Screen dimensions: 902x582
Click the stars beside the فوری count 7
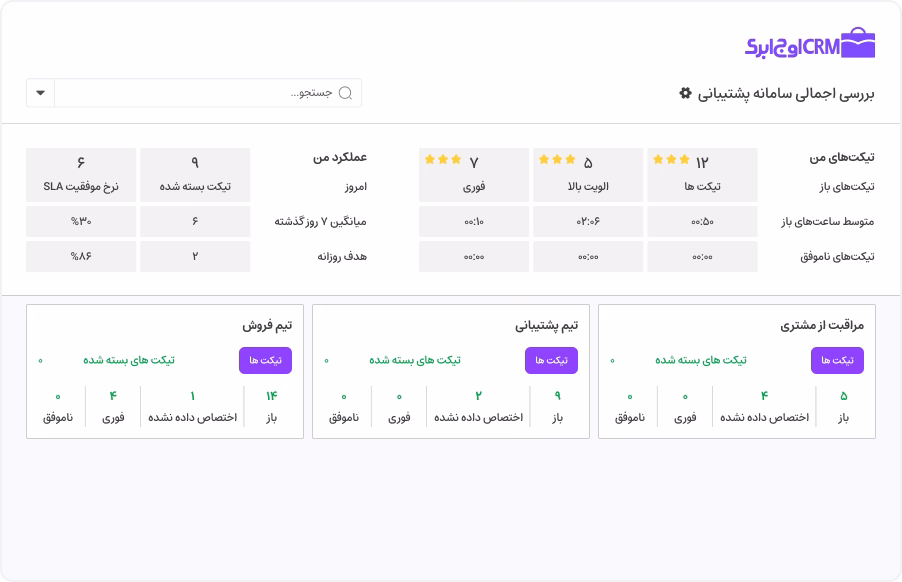(443, 159)
